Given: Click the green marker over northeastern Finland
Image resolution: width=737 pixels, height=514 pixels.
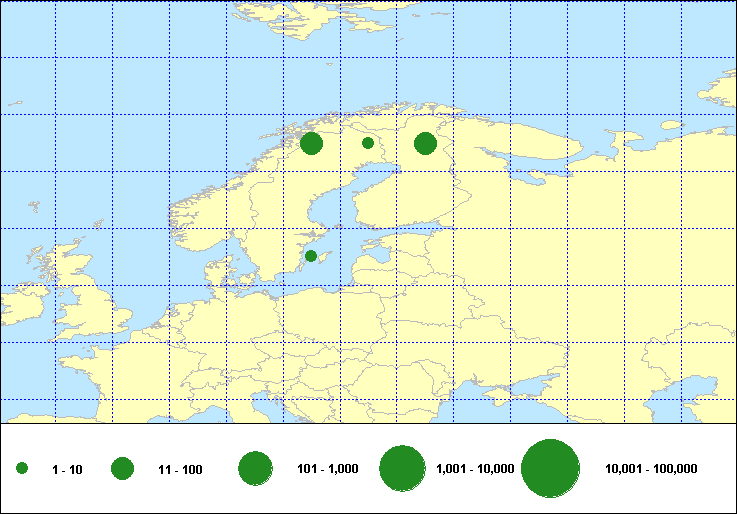Looking at the screenshot, I should click(425, 144).
